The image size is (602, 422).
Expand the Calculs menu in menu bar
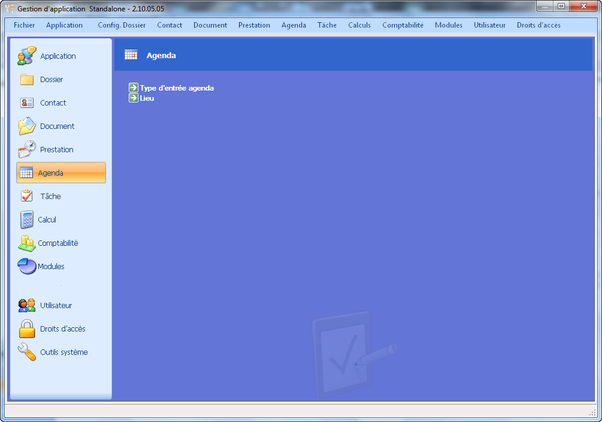pyautogui.click(x=359, y=24)
